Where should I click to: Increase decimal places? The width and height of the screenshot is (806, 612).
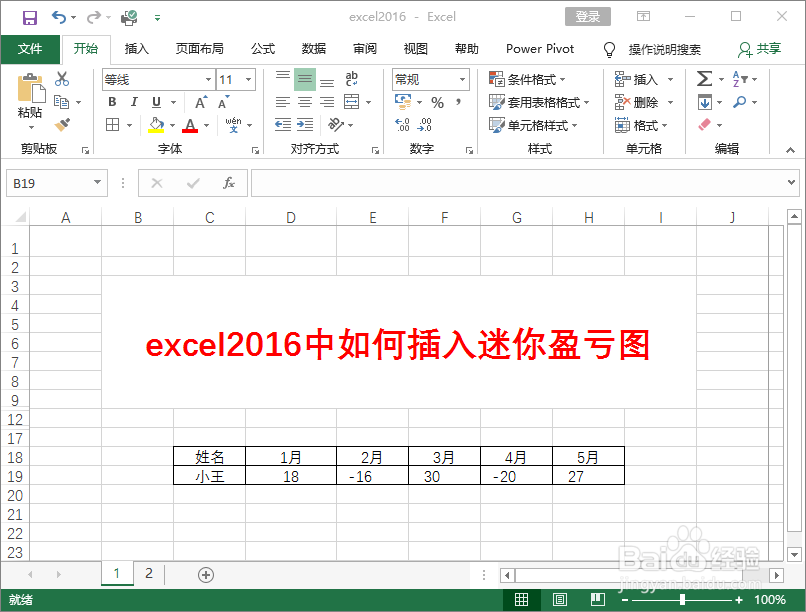point(402,125)
